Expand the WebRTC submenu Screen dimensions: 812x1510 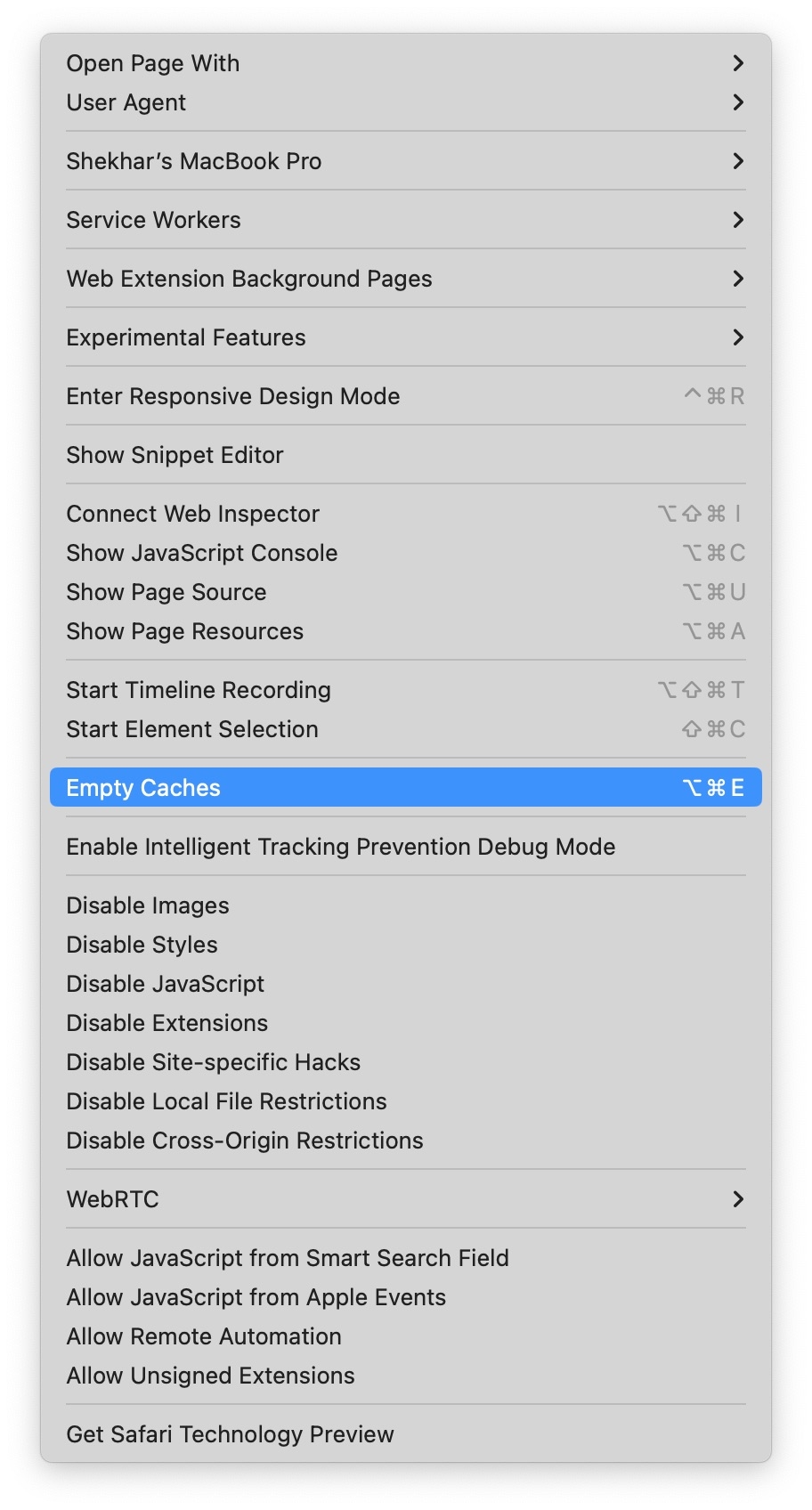[x=405, y=1199]
